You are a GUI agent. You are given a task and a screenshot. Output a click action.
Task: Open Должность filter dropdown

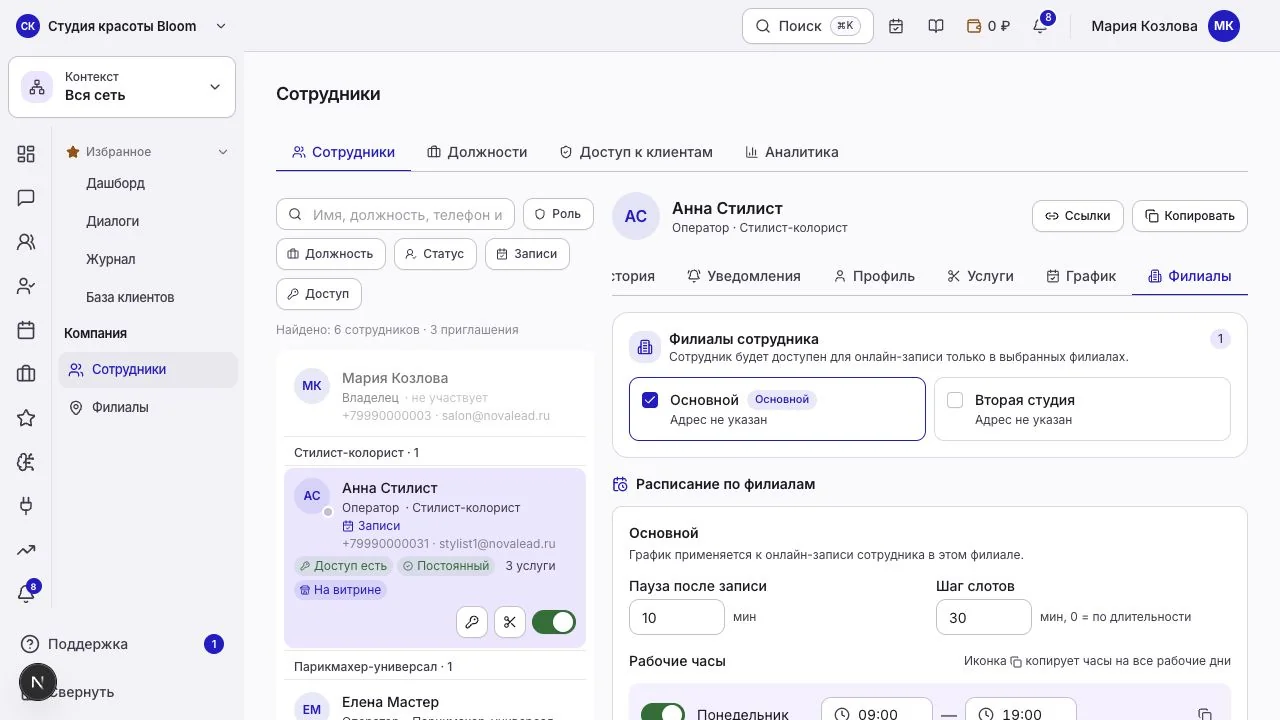[x=331, y=254]
